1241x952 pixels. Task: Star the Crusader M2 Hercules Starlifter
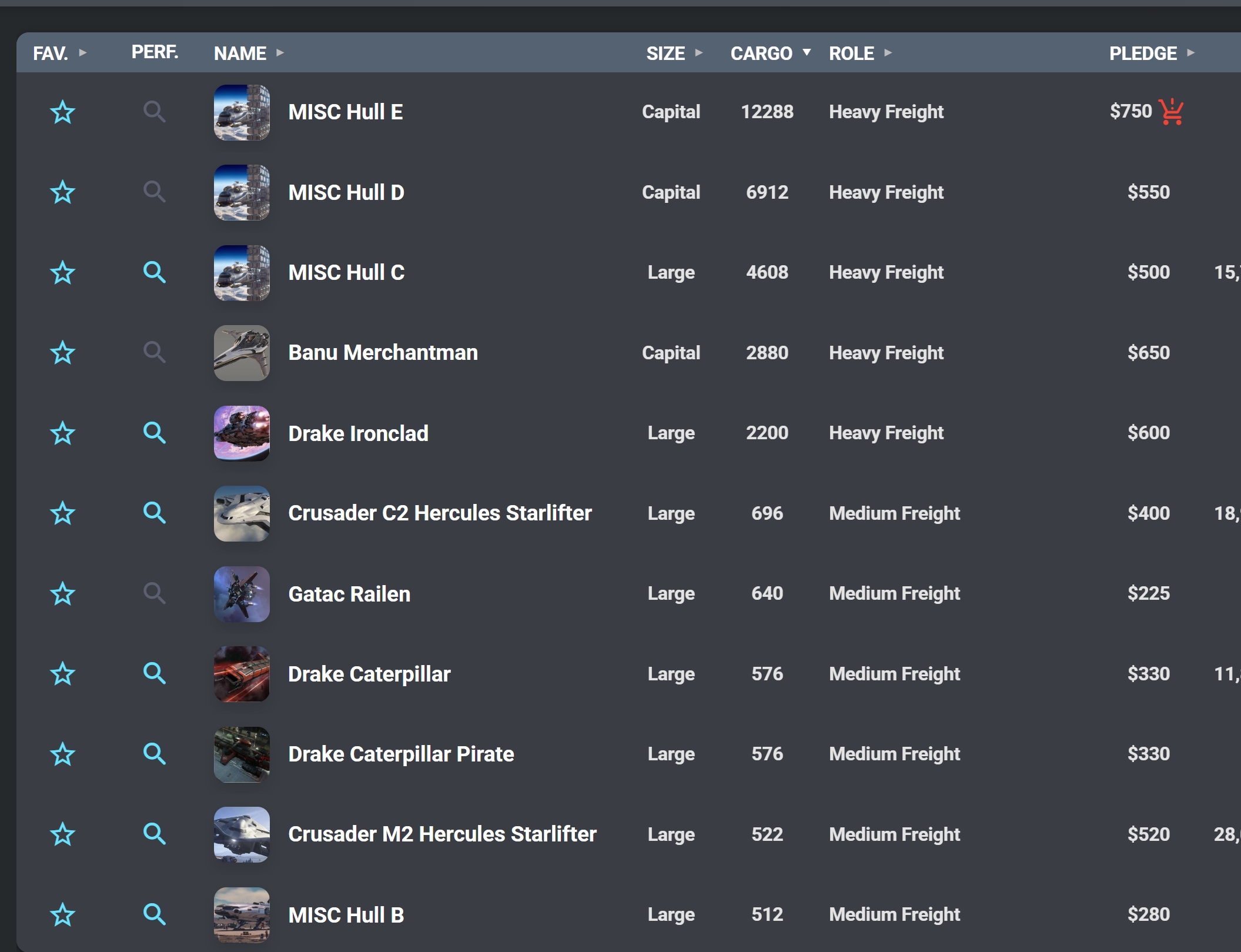62,834
